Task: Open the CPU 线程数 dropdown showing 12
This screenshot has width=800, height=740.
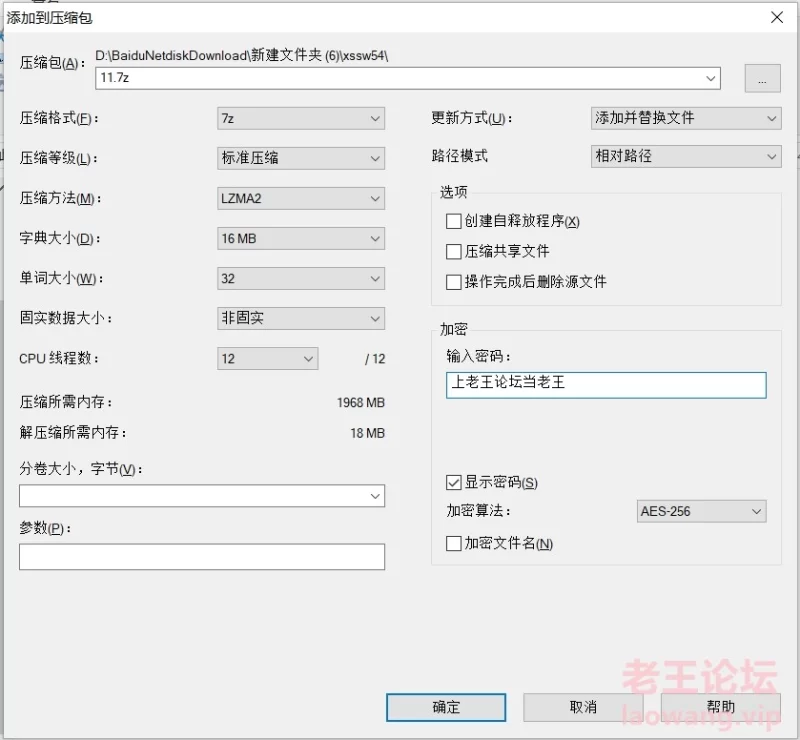Action: click(x=267, y=359)
